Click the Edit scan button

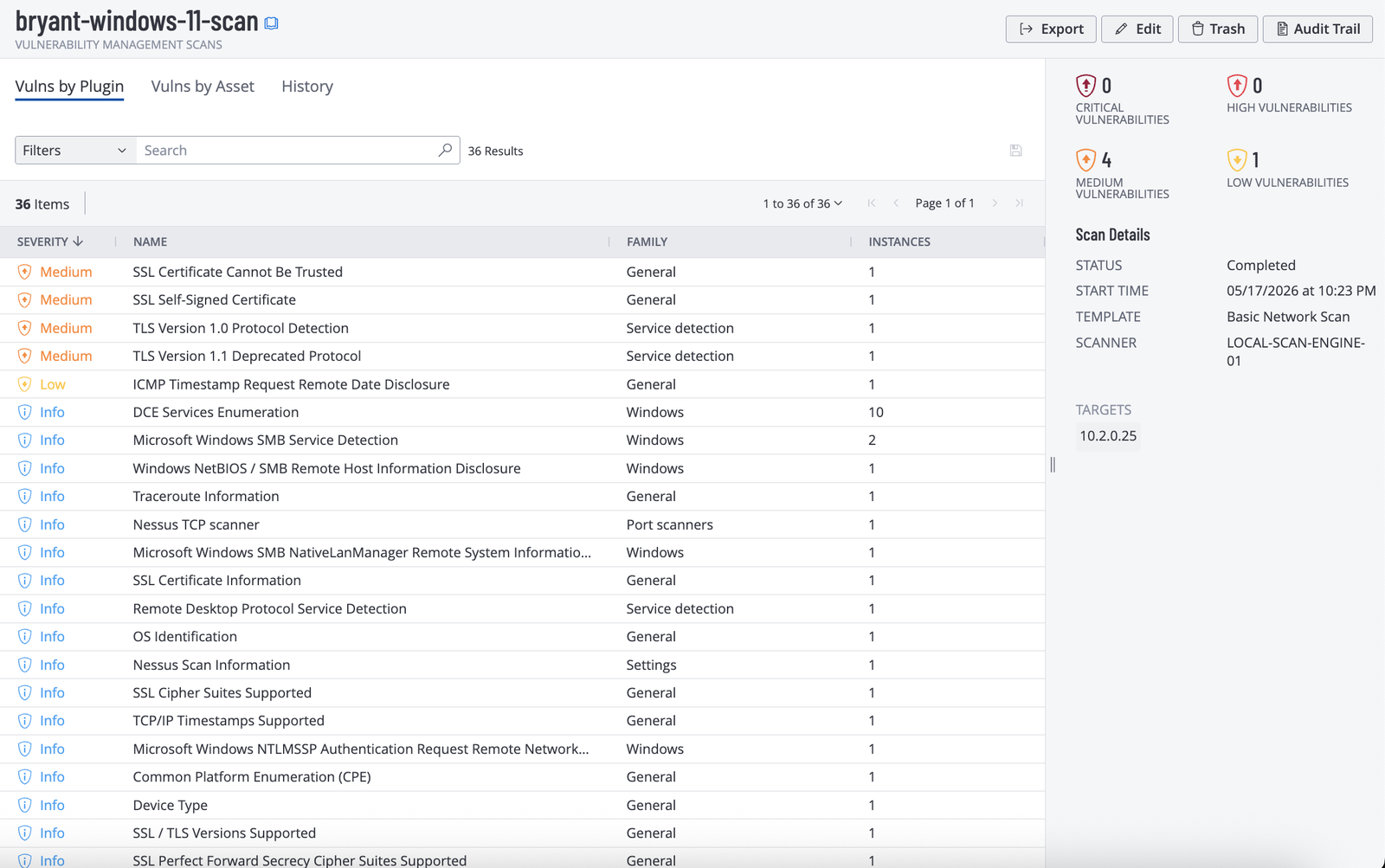(x=1137, y=29)
